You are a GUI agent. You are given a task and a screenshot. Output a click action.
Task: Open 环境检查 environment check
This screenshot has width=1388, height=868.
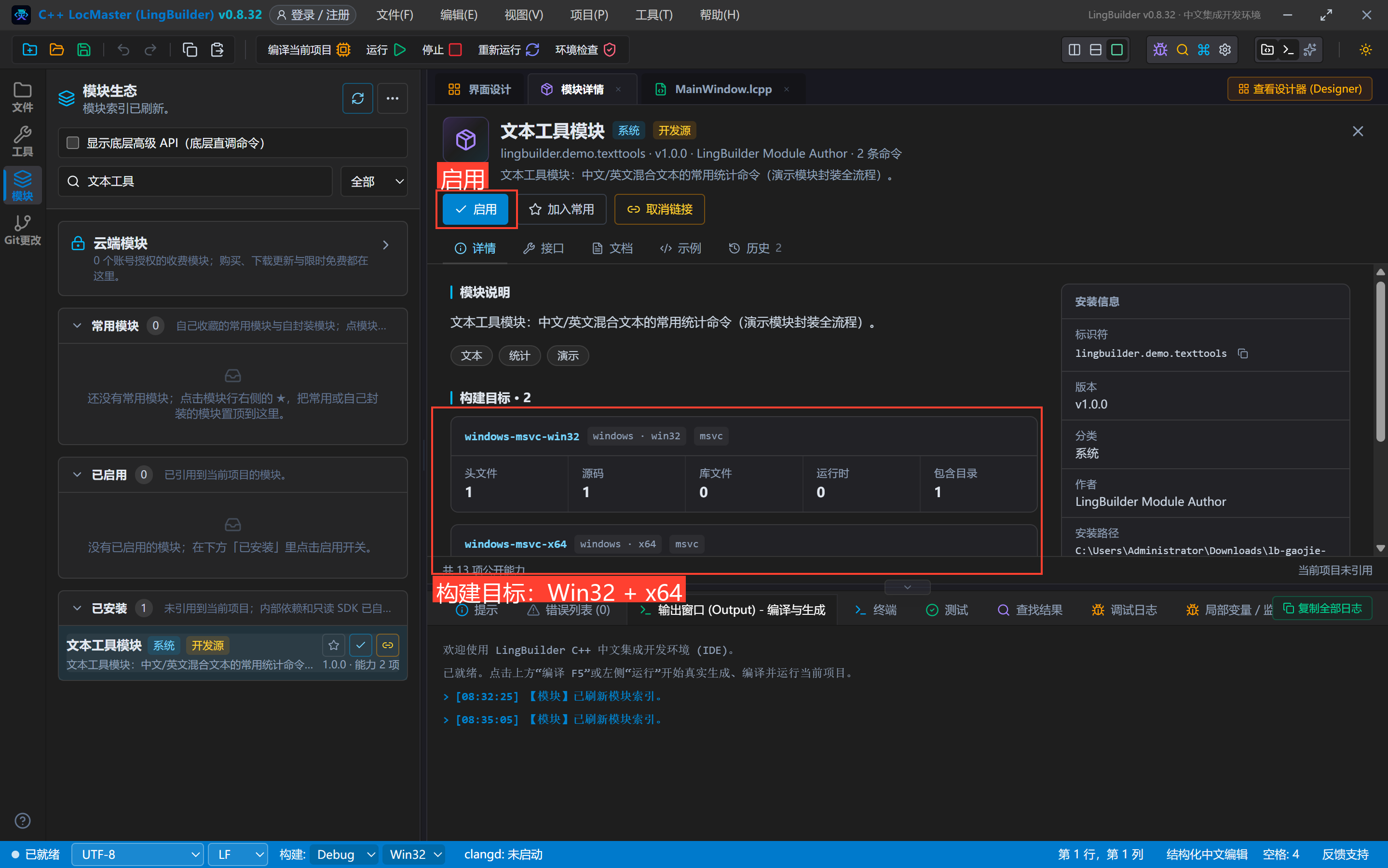coord(585,49)
